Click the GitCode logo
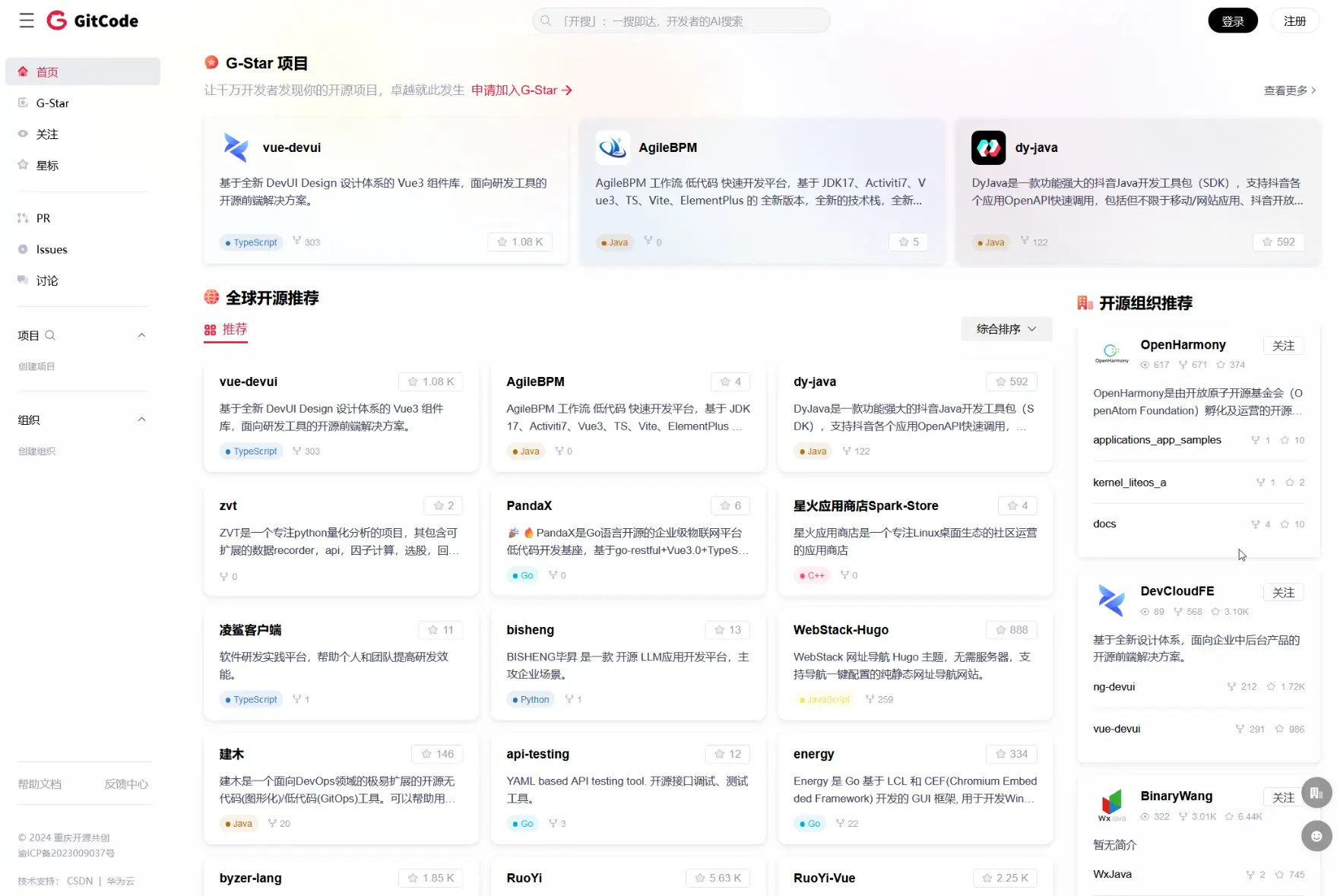The height and width of the screenshot is (896, 1337). pos(93,21)
